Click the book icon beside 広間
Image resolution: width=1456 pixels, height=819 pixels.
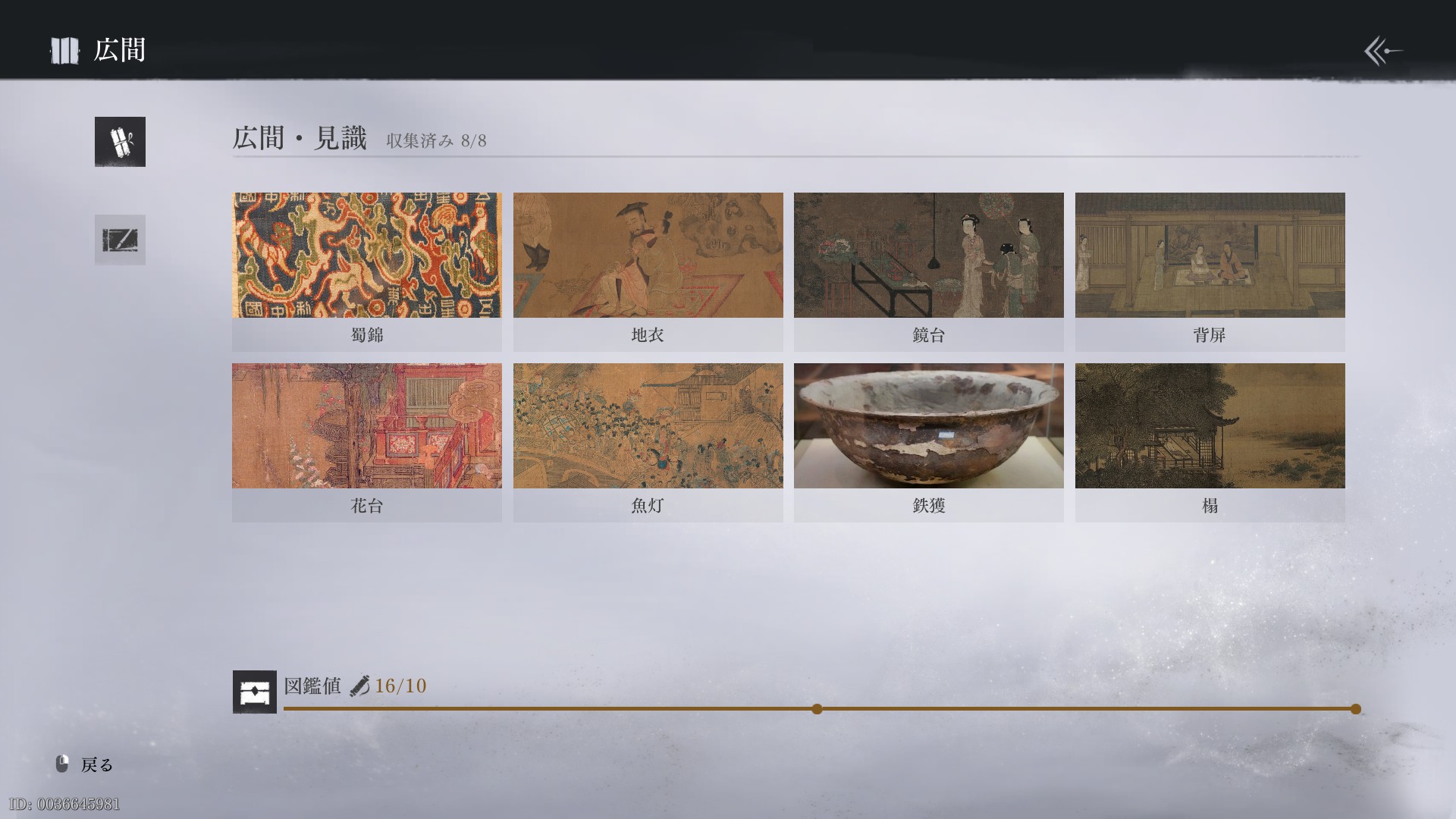64,51
